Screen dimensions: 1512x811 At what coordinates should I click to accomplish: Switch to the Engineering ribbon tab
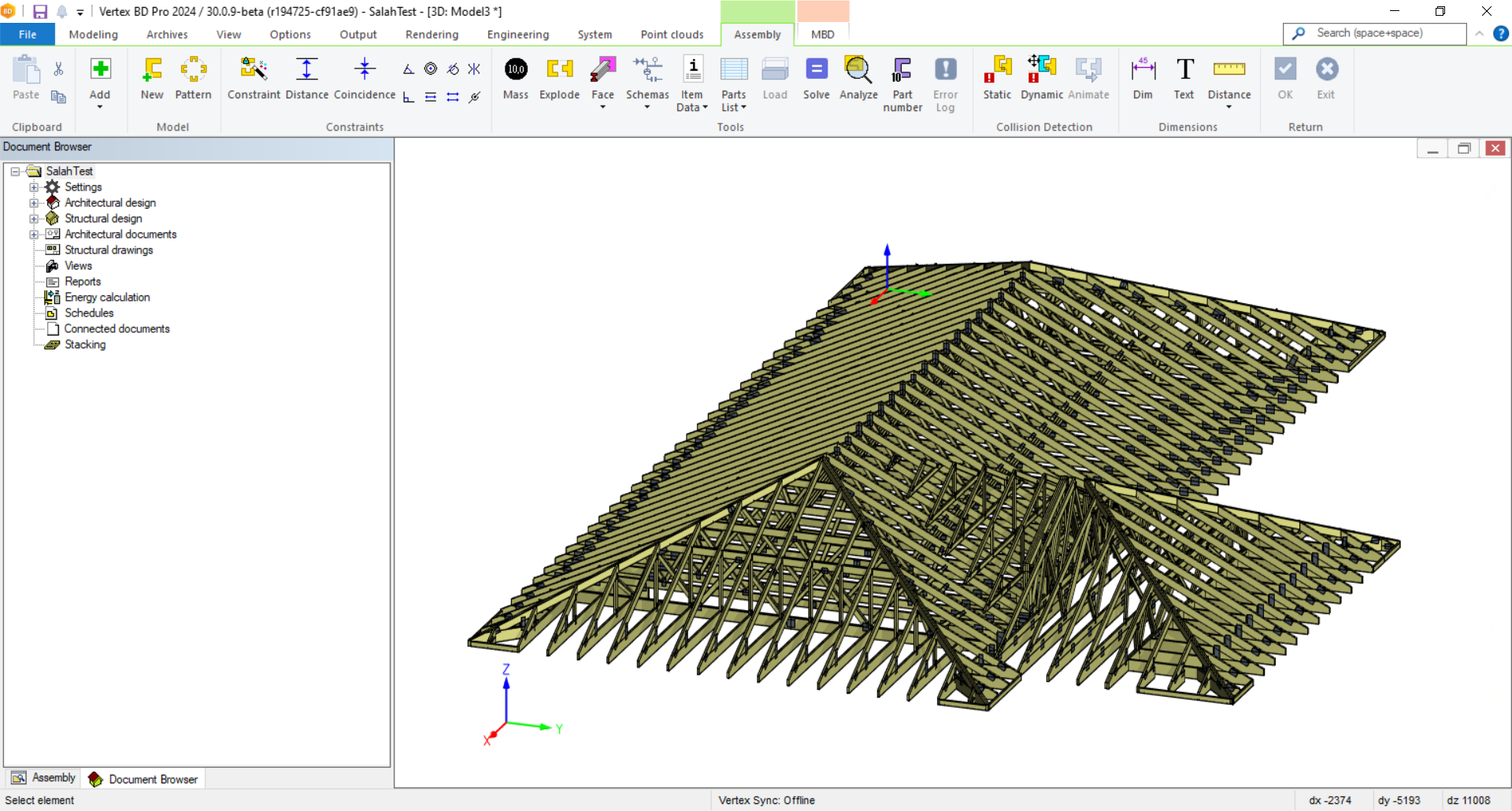pyautogui.click(x=517, y=35)
